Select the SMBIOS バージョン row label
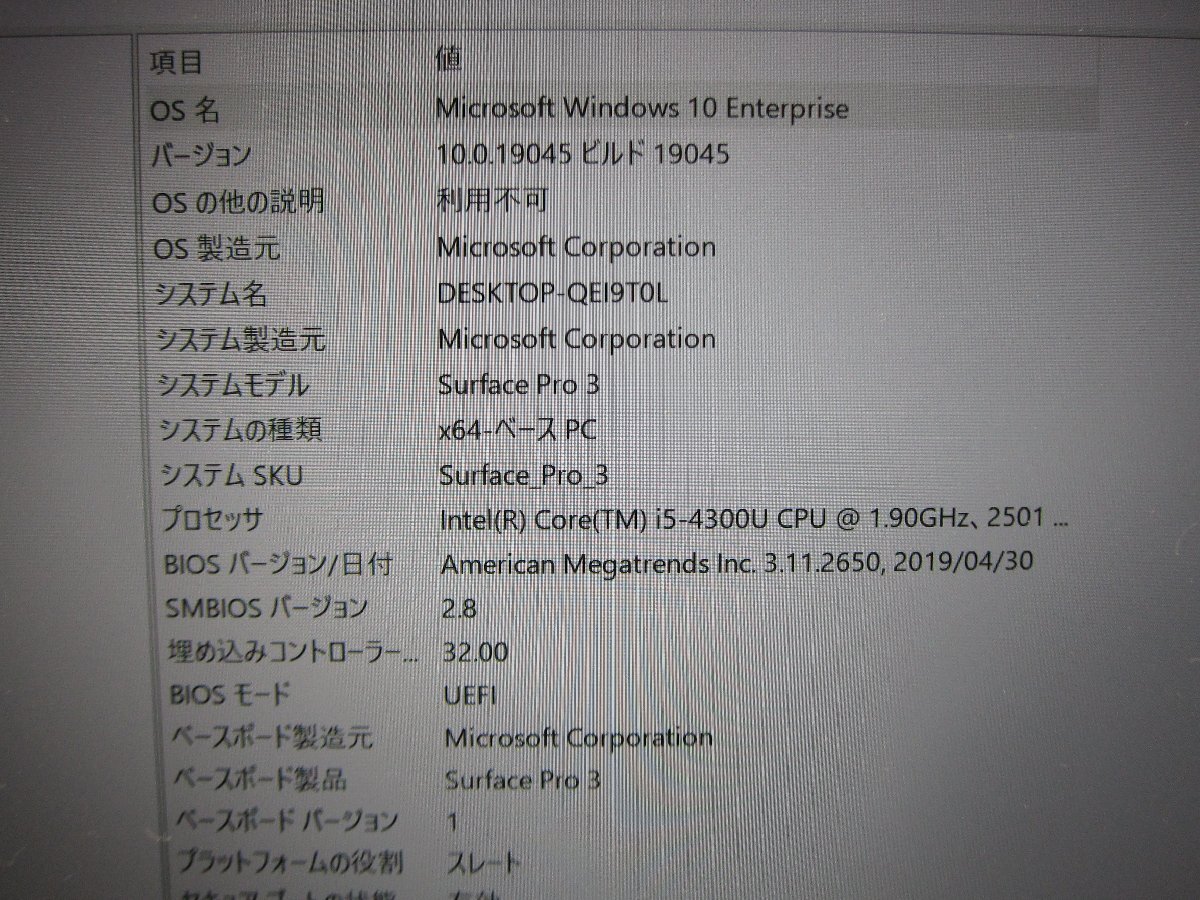Image resolution: width=1200 pixels, height=900 pixels. point(267,608)
